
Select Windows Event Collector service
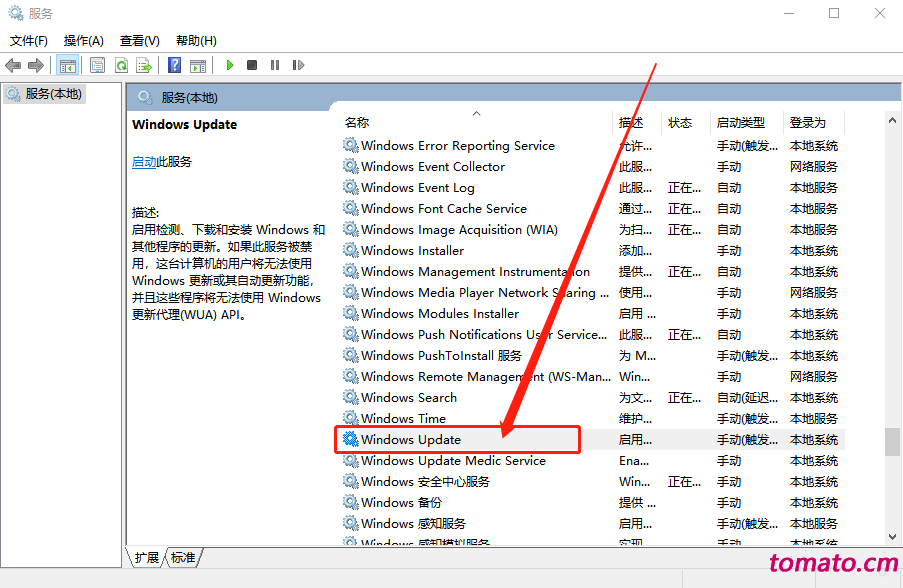[591, 166]
